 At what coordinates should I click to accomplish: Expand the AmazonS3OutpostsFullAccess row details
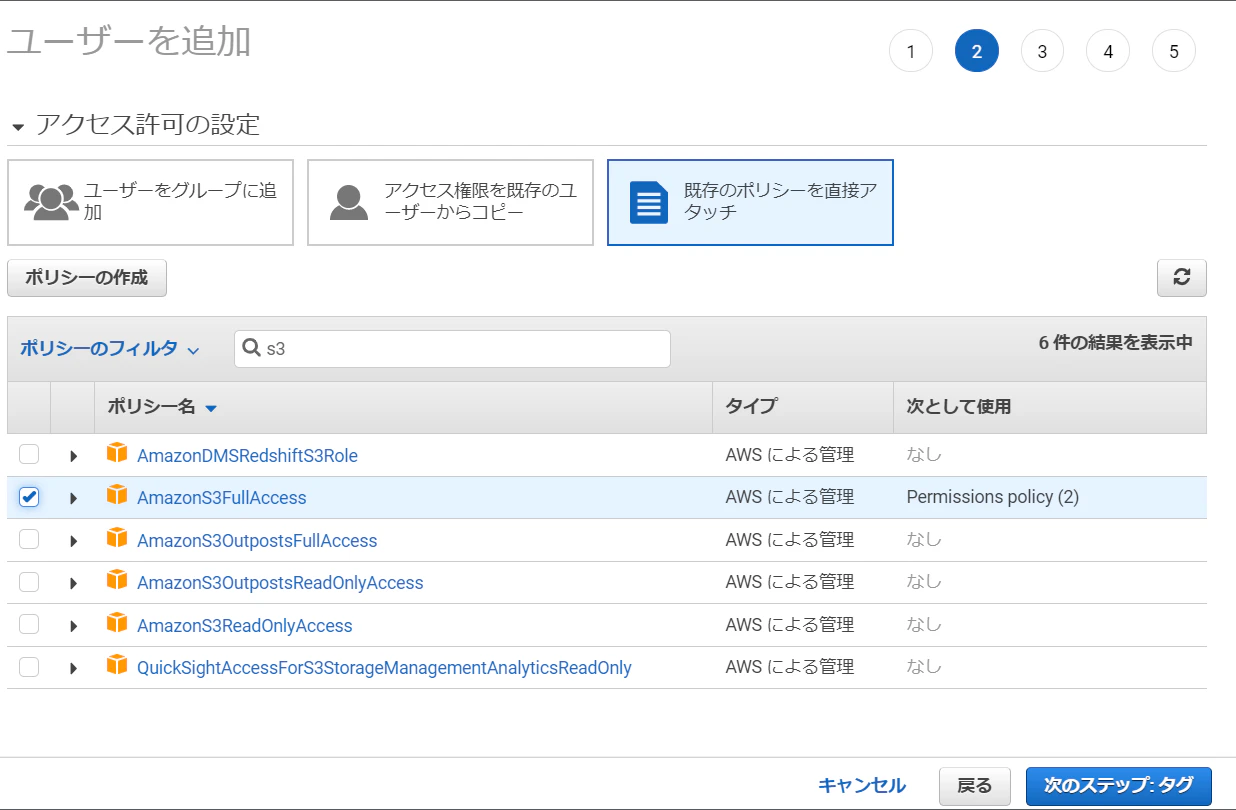click(73, 541)
